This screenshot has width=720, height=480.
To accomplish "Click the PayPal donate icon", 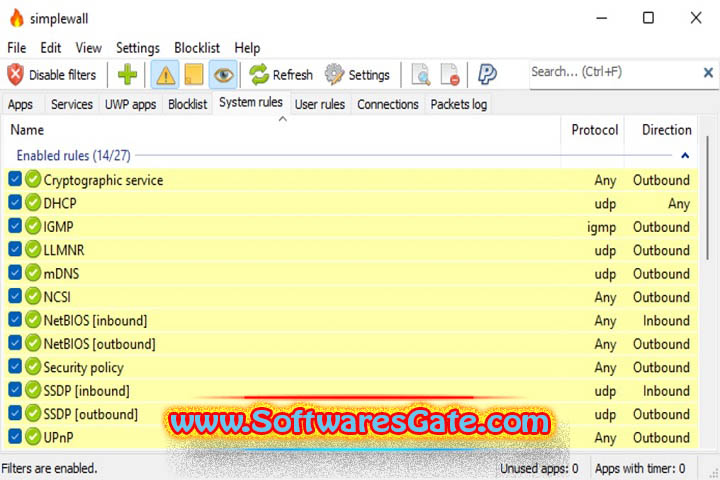I will point(487,74).
